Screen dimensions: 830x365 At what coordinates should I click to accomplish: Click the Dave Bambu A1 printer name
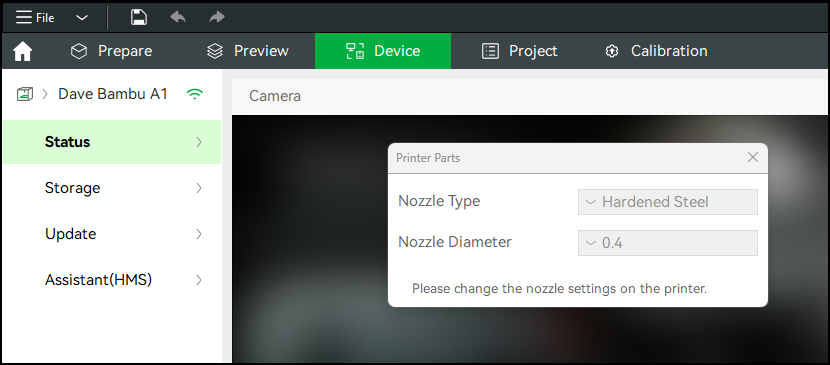click(113, 94)
